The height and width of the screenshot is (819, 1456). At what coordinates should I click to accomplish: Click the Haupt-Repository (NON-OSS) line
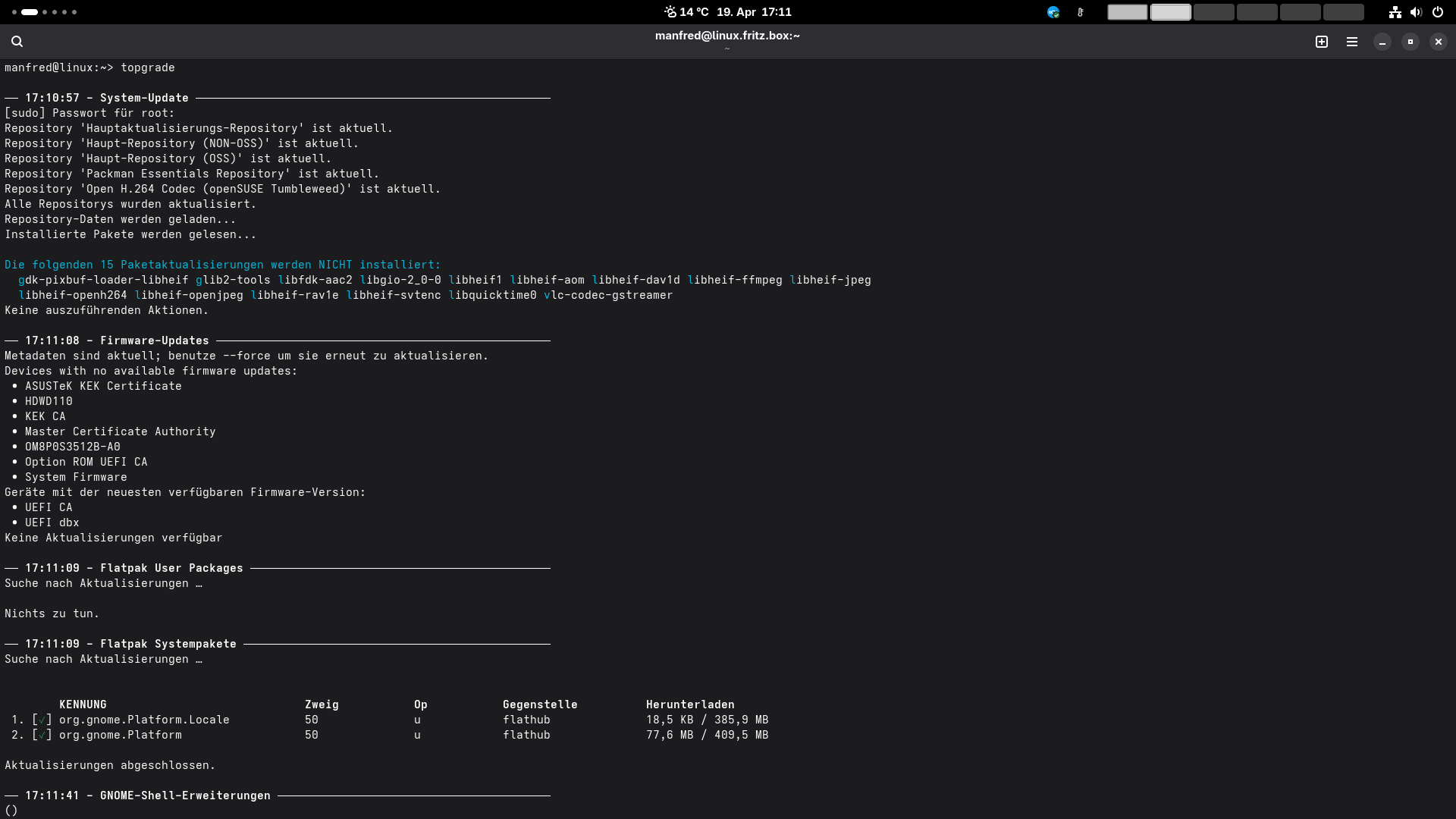(182, 143)
